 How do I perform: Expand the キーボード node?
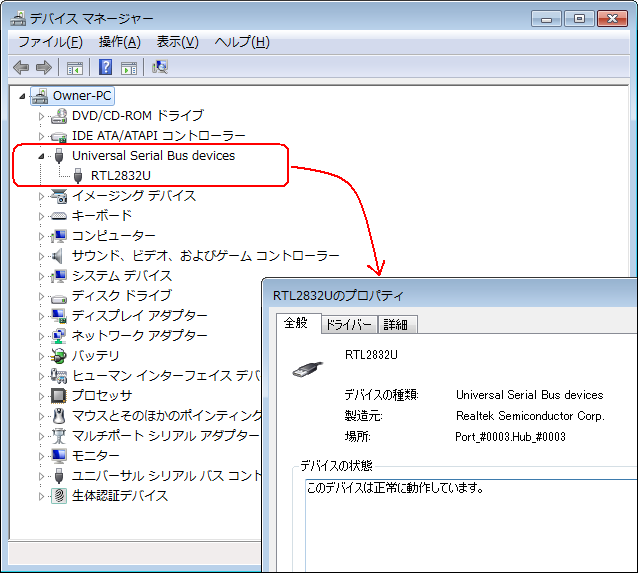pos(41,216)
